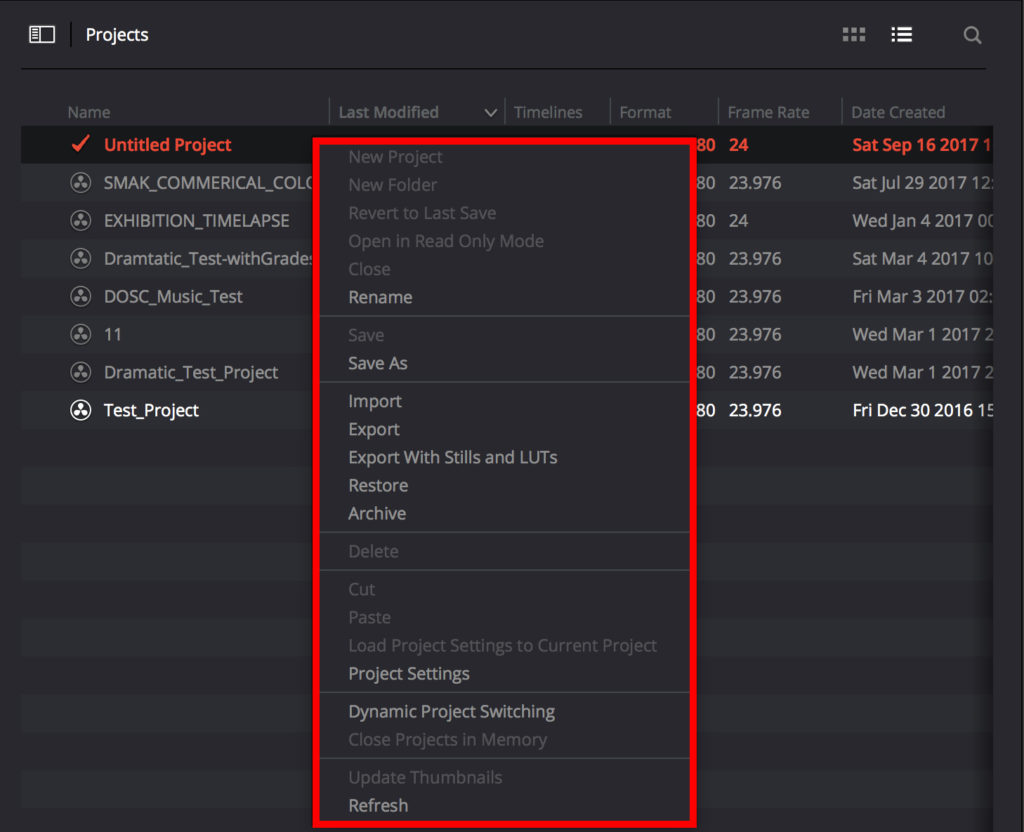Click the Resolve icon beside project 11
1024x832 pixels.
[80, 334]
